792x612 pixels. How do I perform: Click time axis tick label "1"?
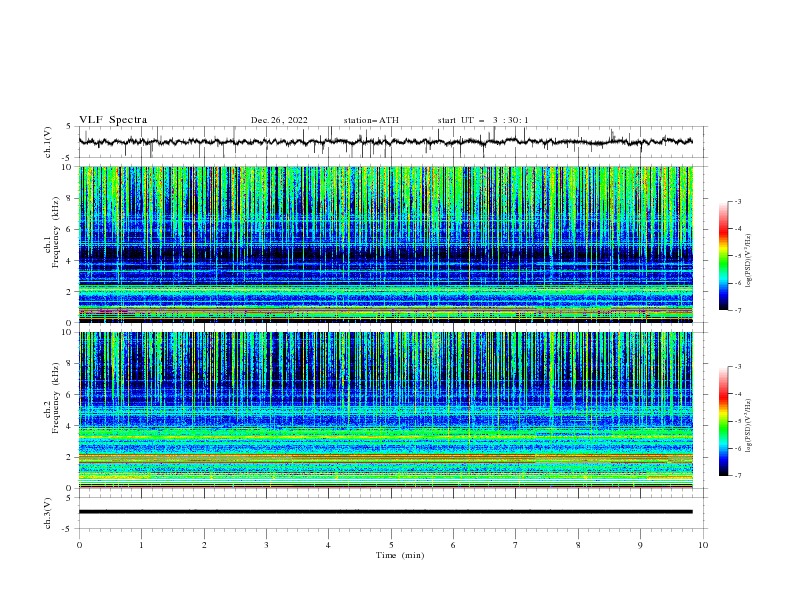(141, 545)
